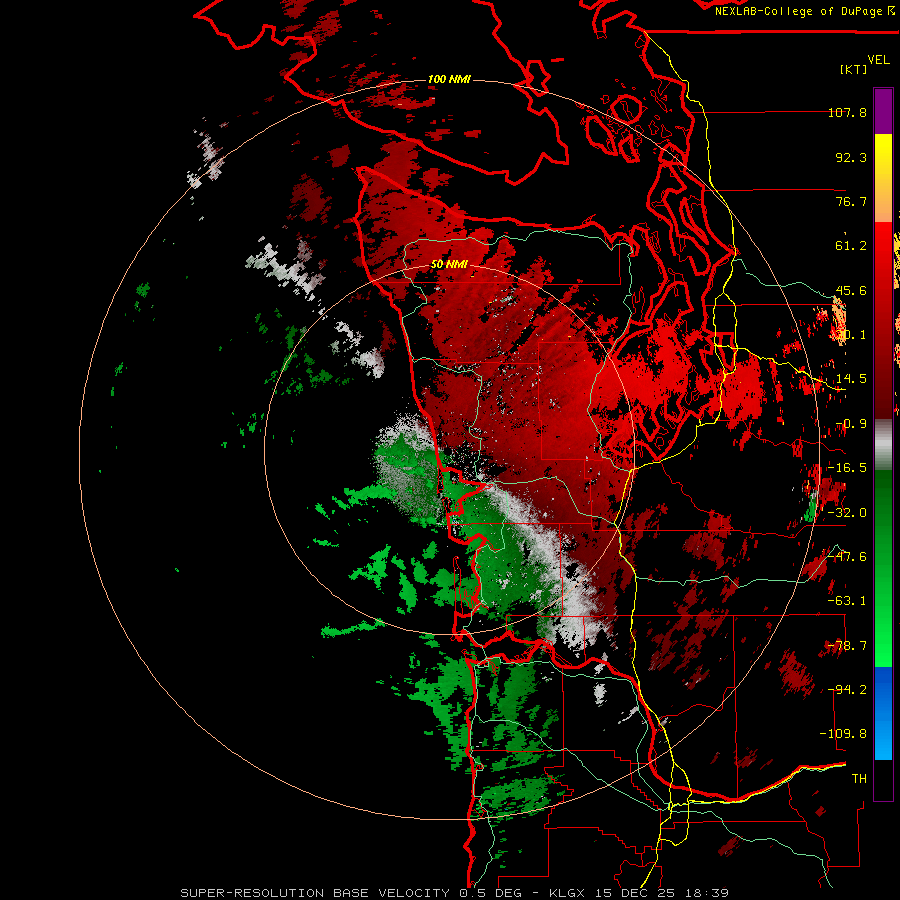Select the 14.5 value on velocity scale
The height and width of the screenshot is (900, 900).
pos(851,379)
